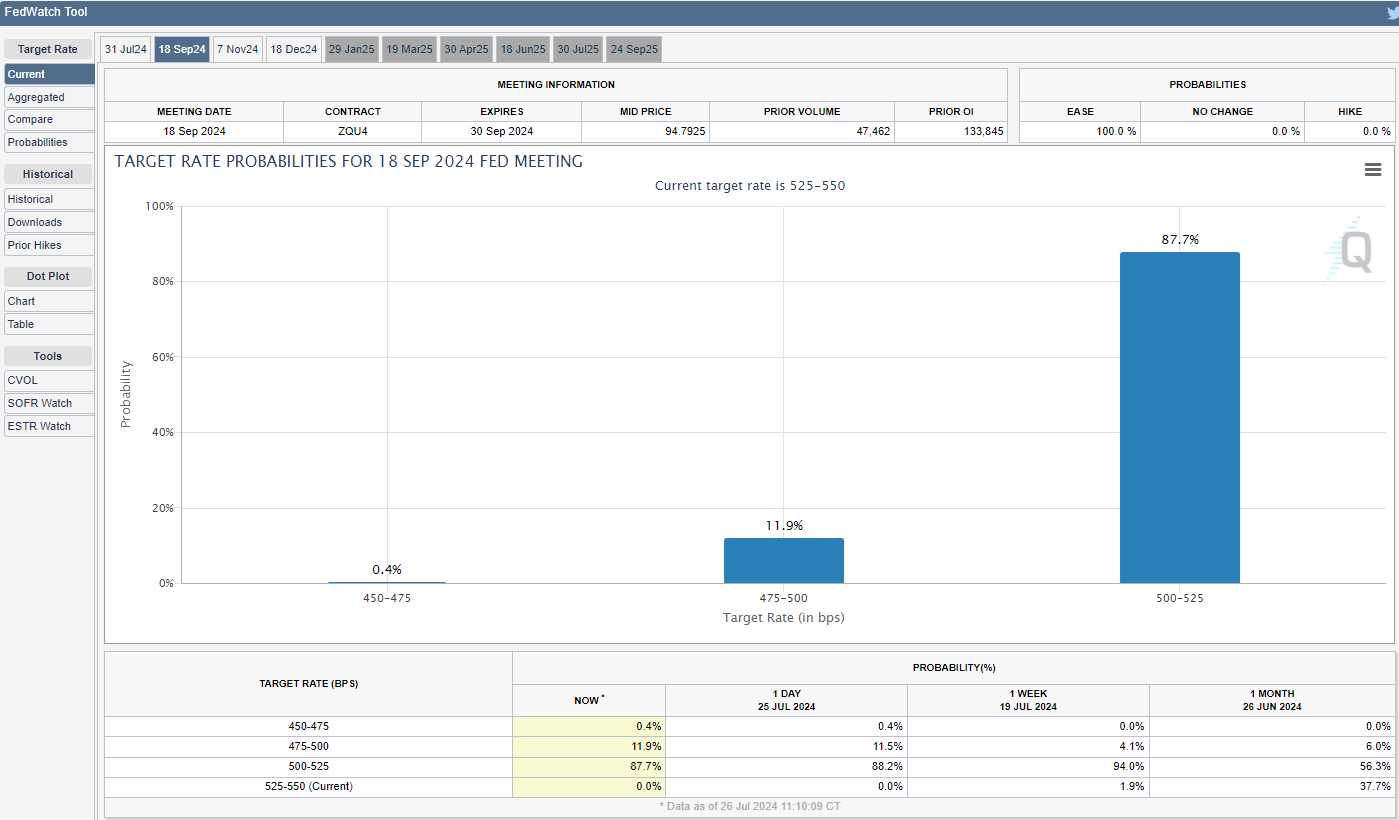Click the 11.9% bar for 475-500
This screenshot has width=1399, height=820.
783,560
